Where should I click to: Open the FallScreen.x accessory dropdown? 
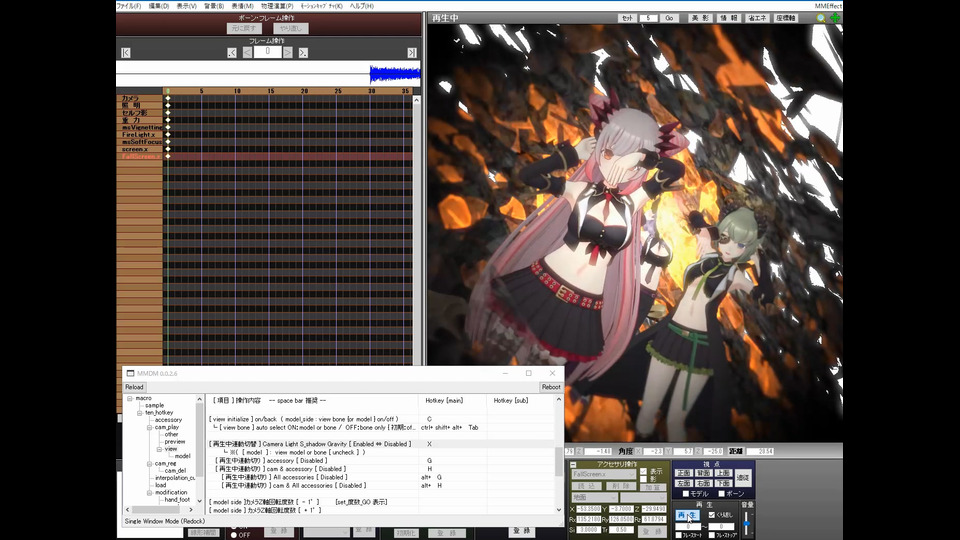pyautogui.click(x=604, y=474)
